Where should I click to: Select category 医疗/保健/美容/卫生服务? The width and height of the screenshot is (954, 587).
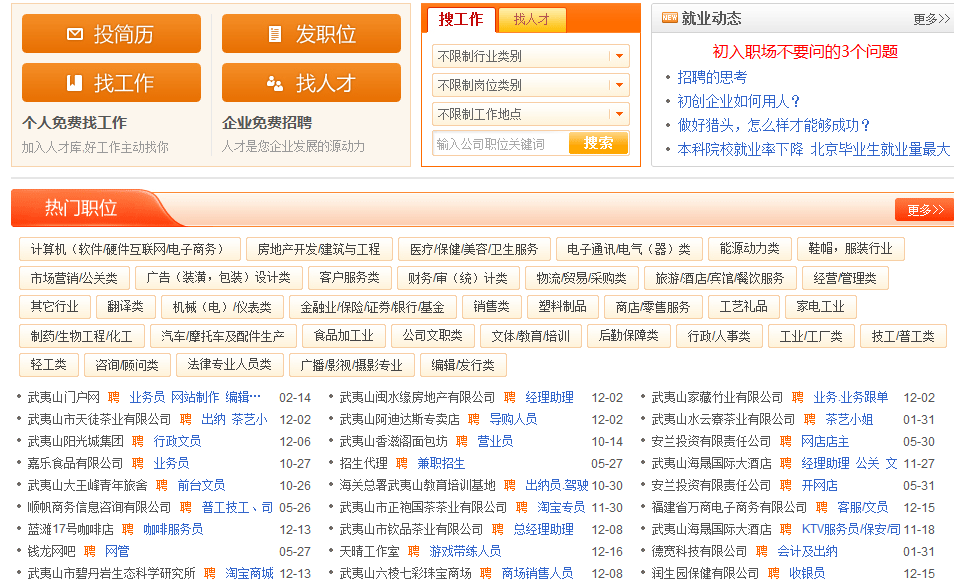(474, 249)
